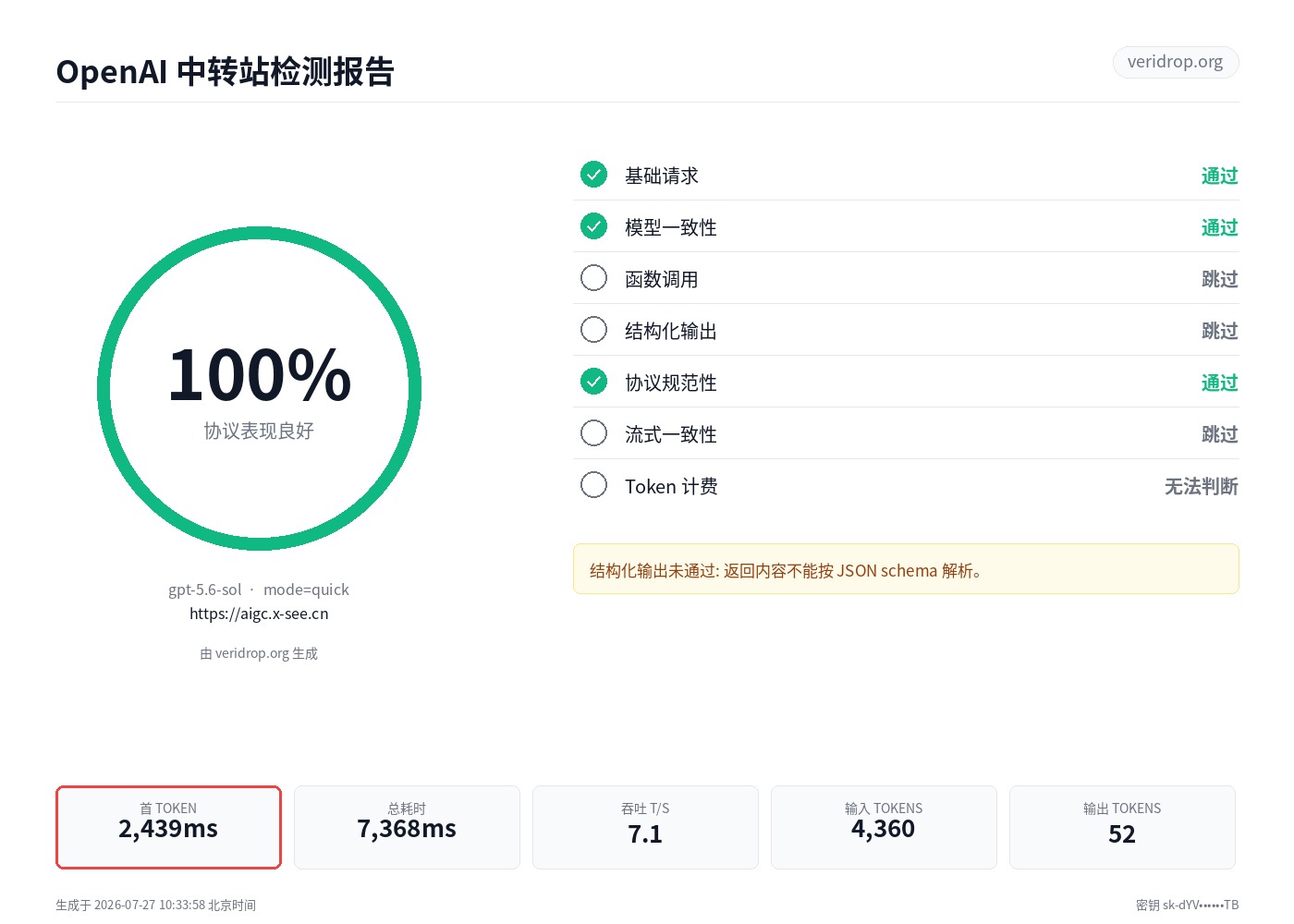
Task: Select the 首 TOKEN 2,439ms card
Action: tap(168, 827)
